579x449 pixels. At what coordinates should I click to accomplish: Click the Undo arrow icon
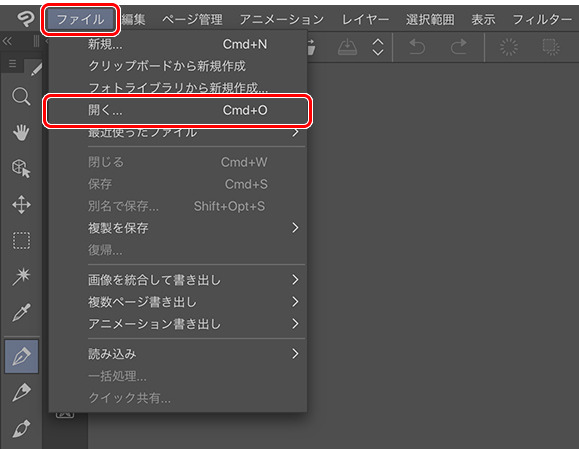(x=417, y=47)
